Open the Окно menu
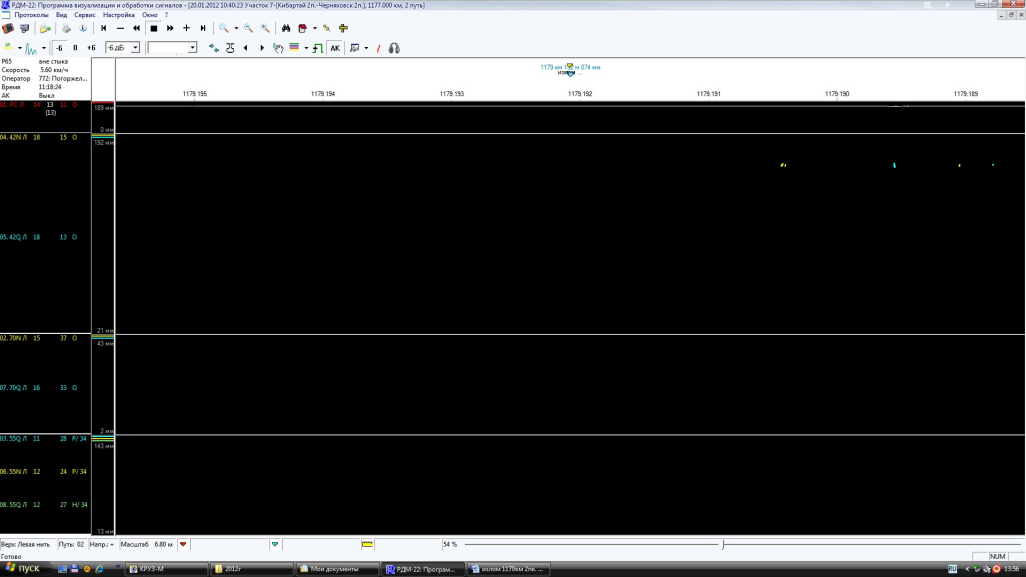Screen dimensions: 1026x577 pos(150,15)
